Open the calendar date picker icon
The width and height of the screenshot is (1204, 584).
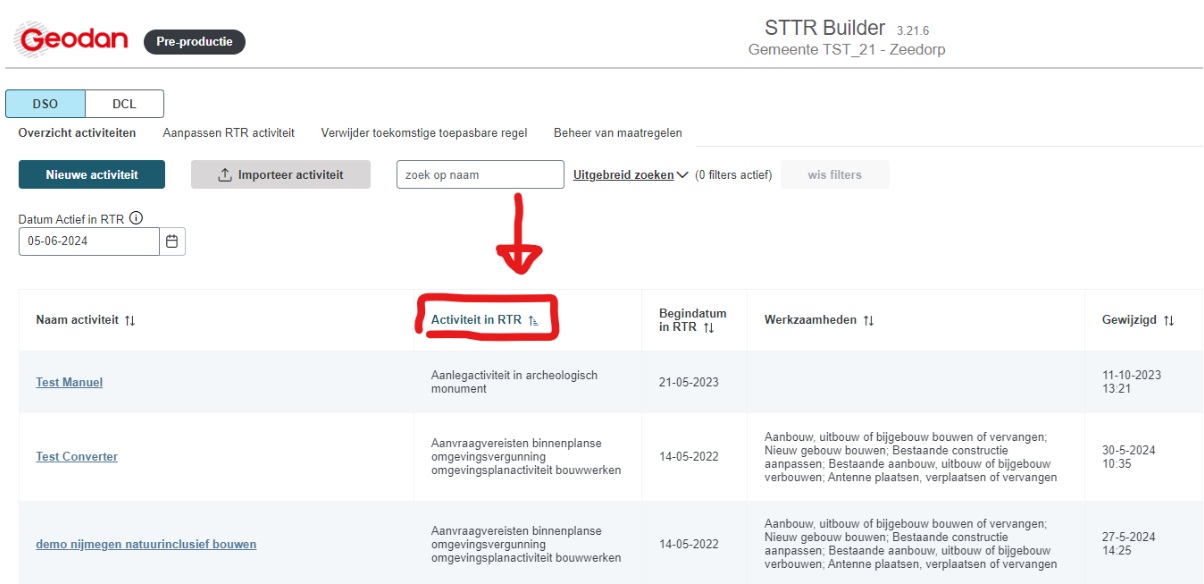[x=172, y=241]
